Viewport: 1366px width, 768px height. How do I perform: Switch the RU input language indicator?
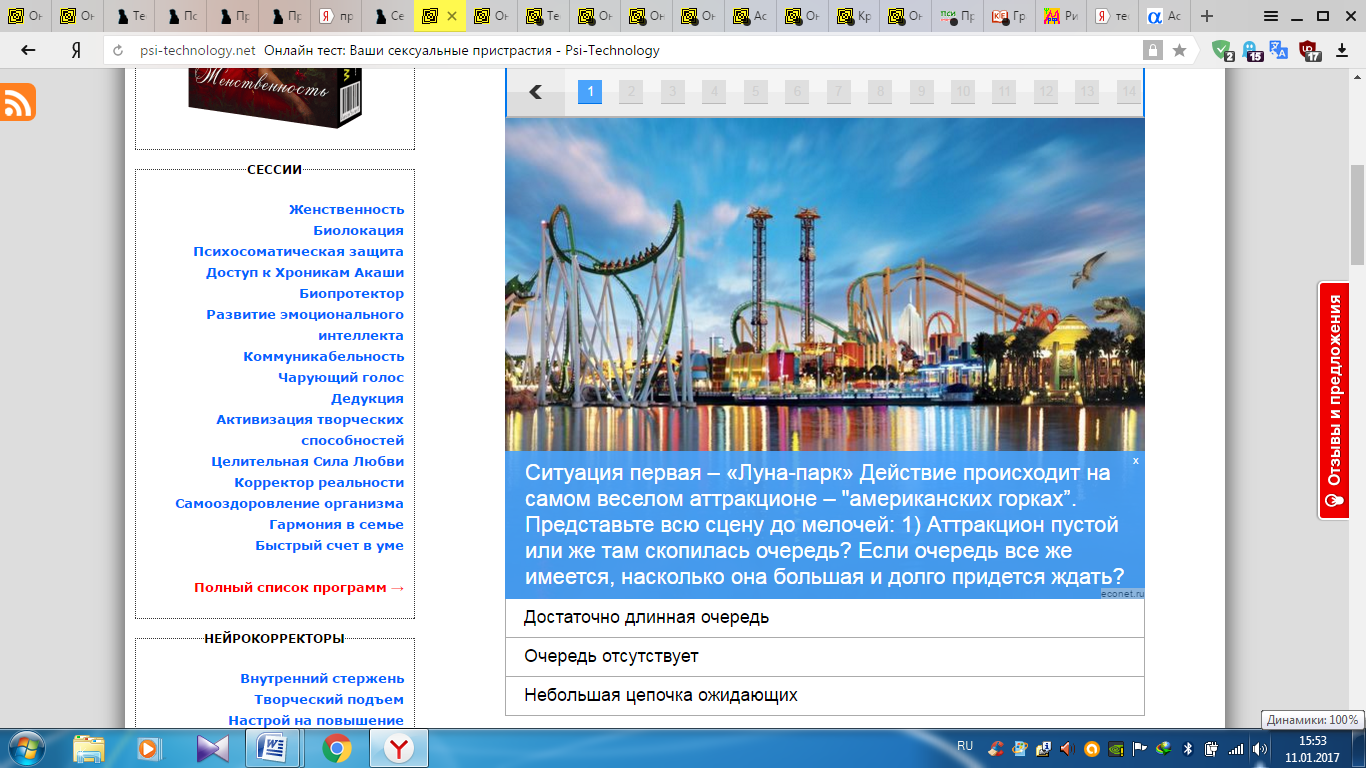coord(965,746)
